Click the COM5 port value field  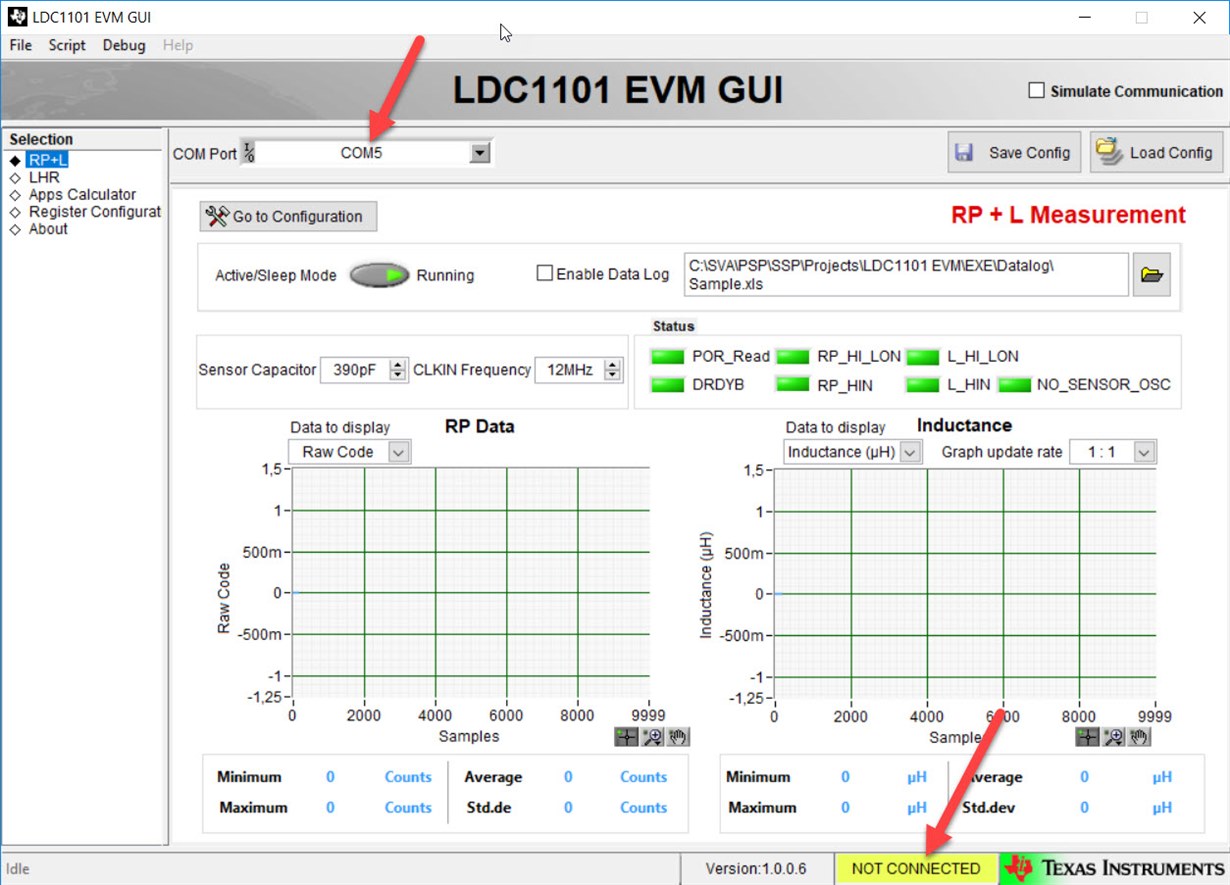coord(361,153)
